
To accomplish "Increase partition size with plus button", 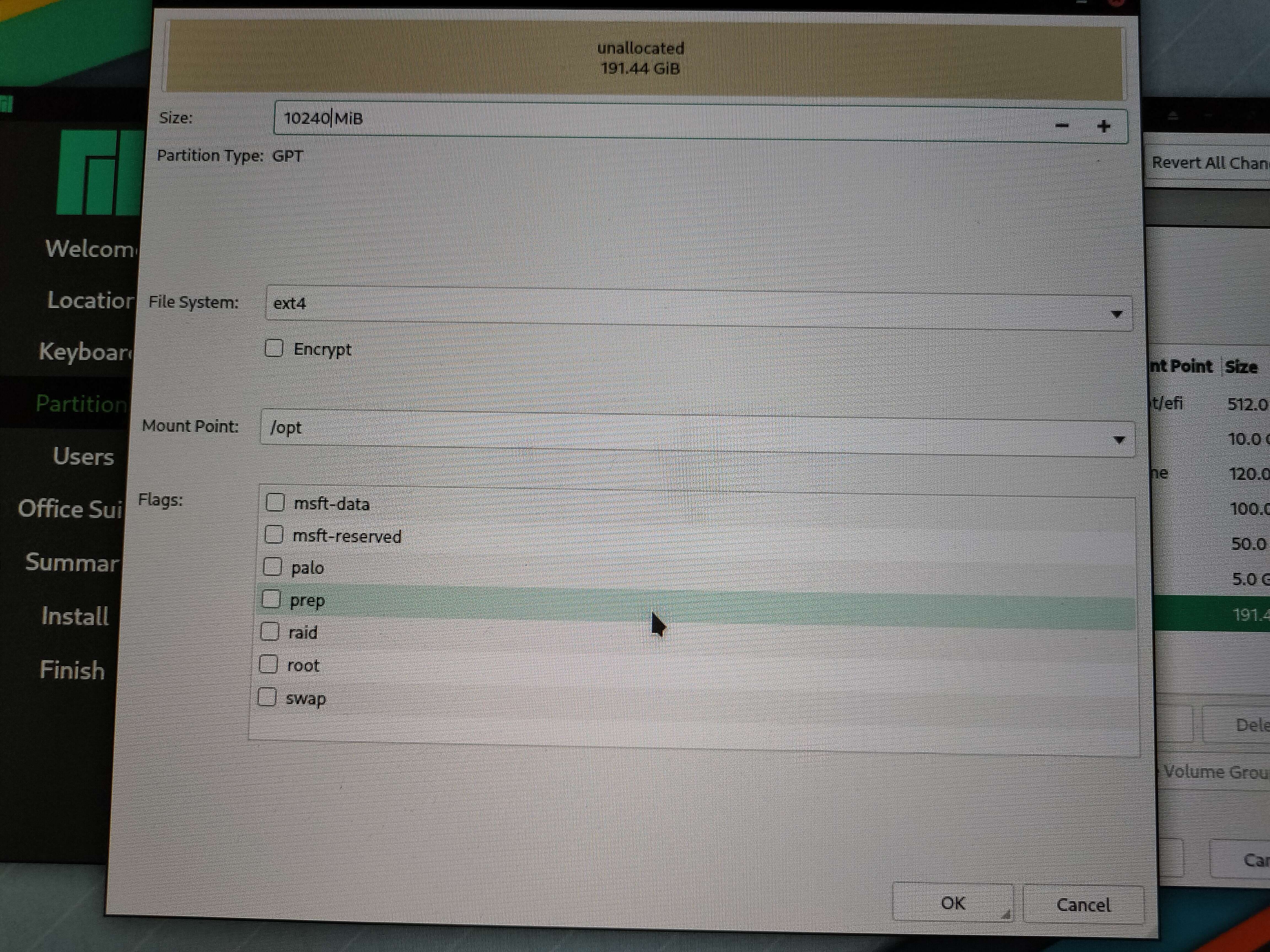I will [1104, 126].
